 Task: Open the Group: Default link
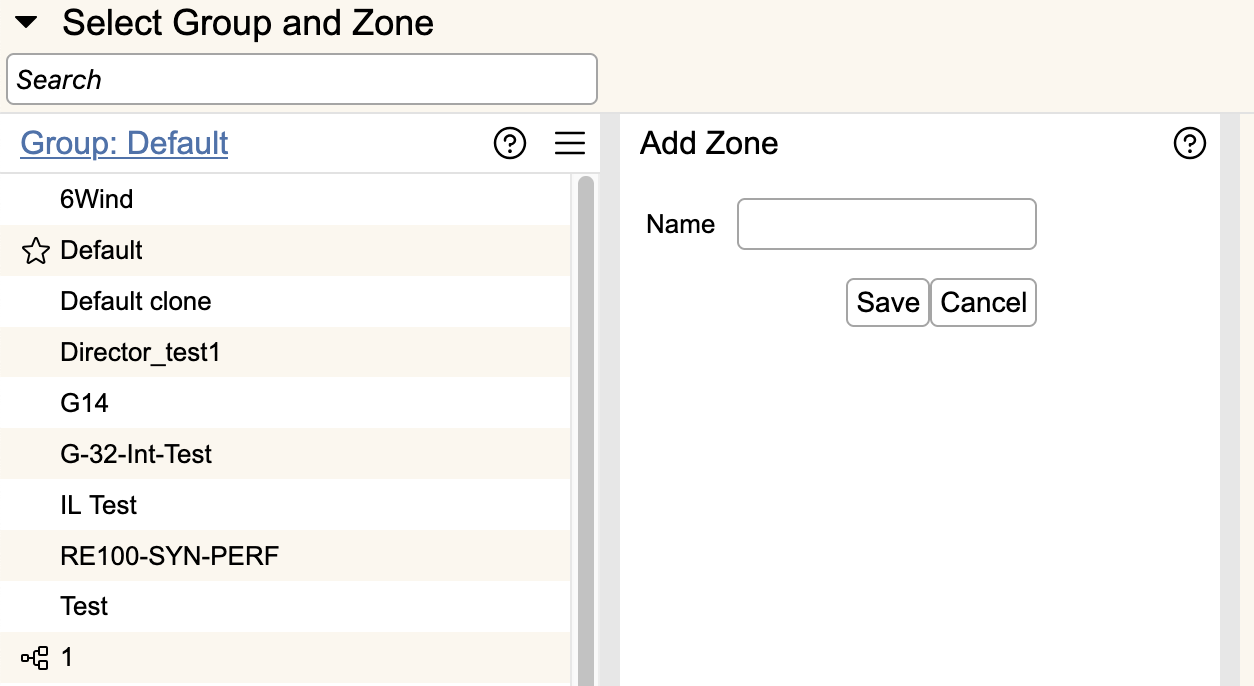click(x=124, y=143)
